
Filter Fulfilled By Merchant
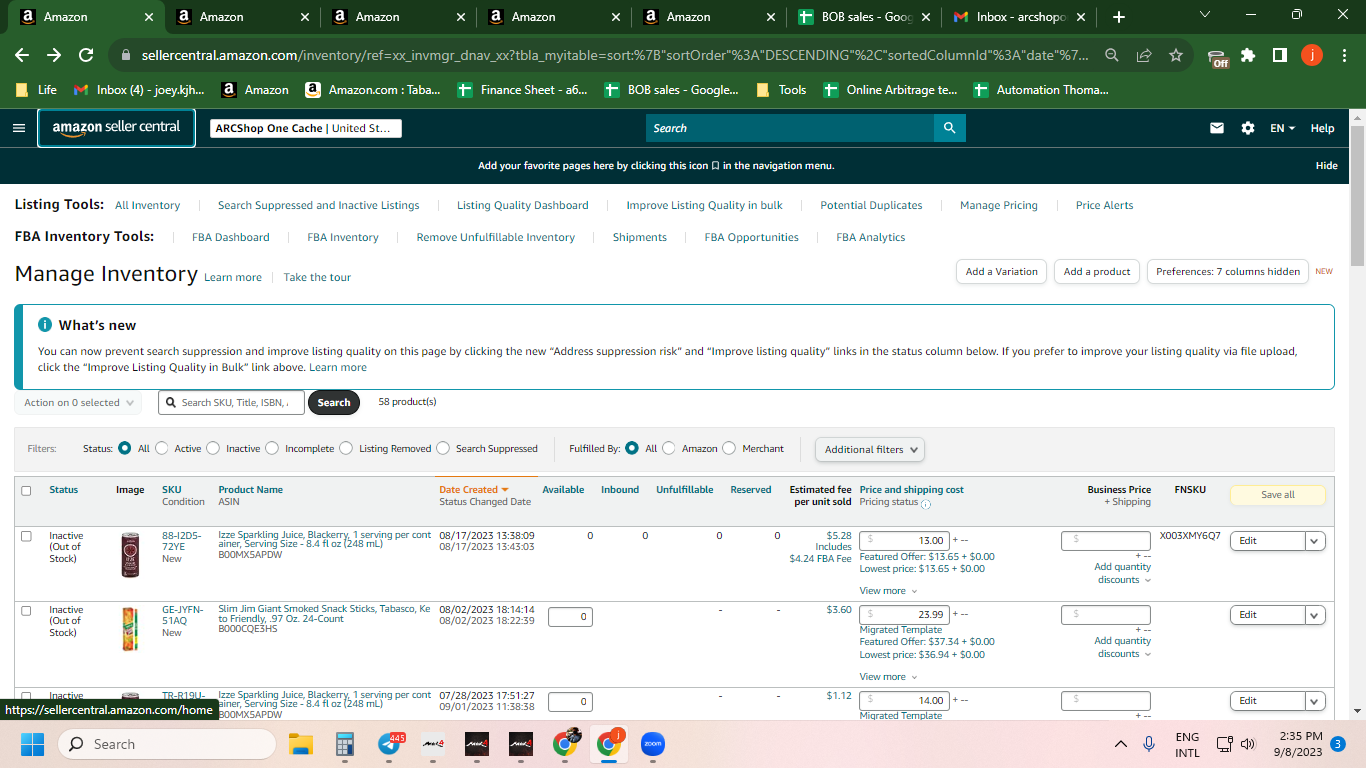coord(729,449)
